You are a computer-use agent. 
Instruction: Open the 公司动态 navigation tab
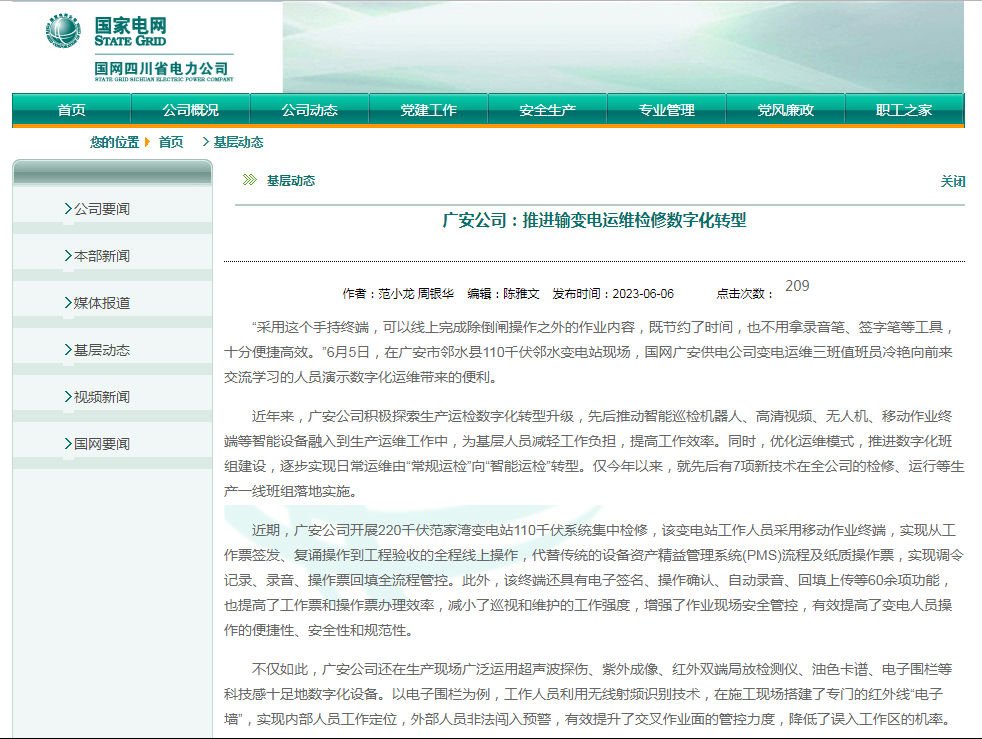pyautogui.click(x=309, y=110)
